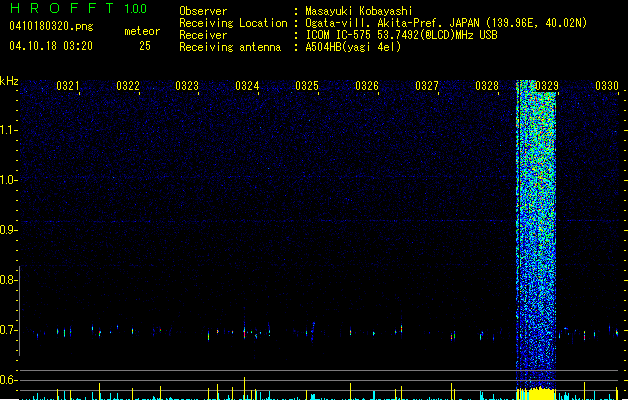
Task: Select the filename 0410180320.png
Action: coord(51,26)
